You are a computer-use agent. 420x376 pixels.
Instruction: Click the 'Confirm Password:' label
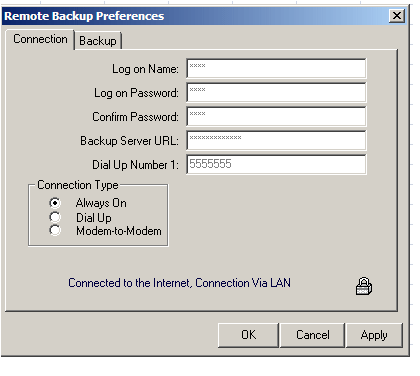coord(135,117)
